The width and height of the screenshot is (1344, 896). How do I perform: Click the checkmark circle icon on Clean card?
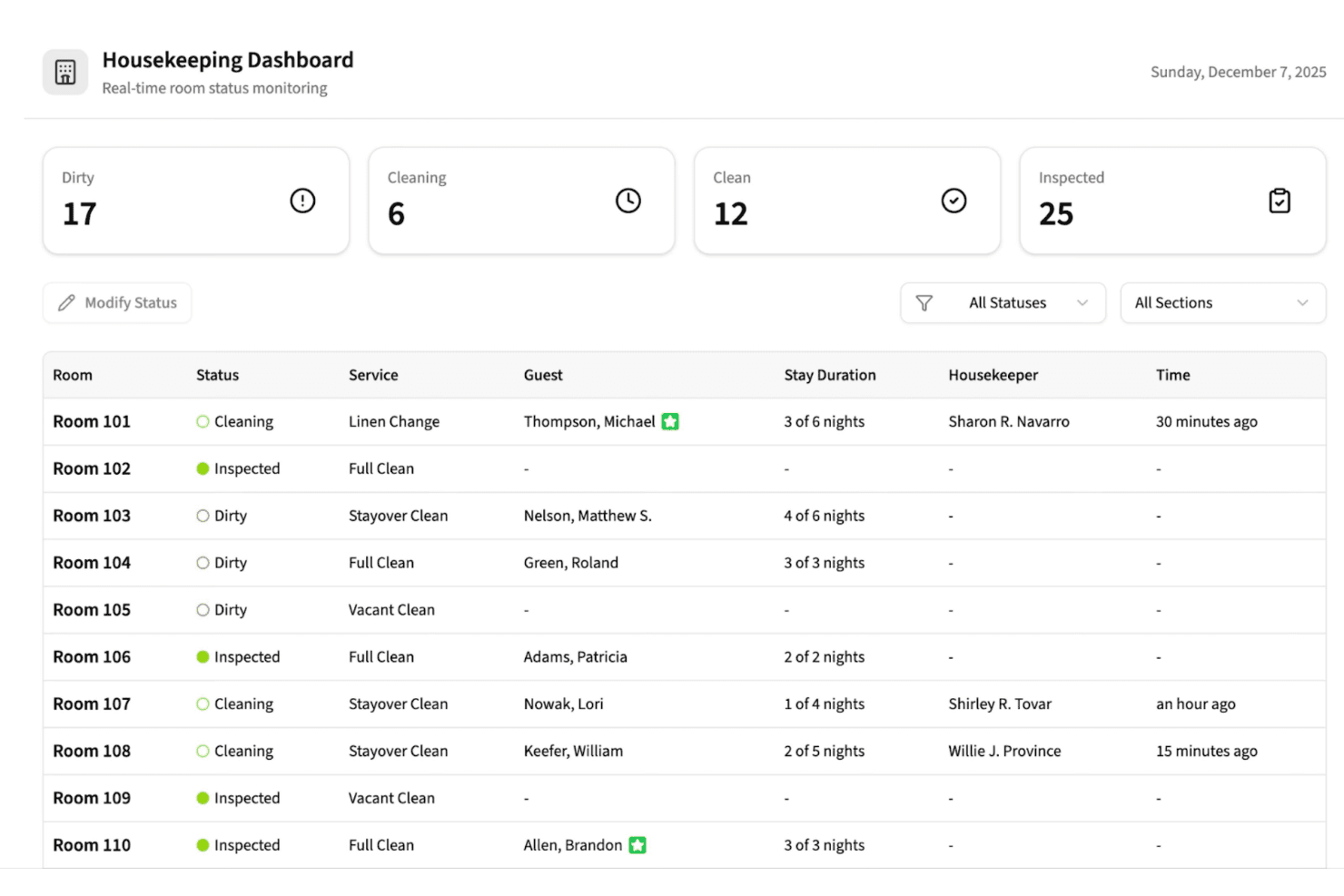click(954, 201)
